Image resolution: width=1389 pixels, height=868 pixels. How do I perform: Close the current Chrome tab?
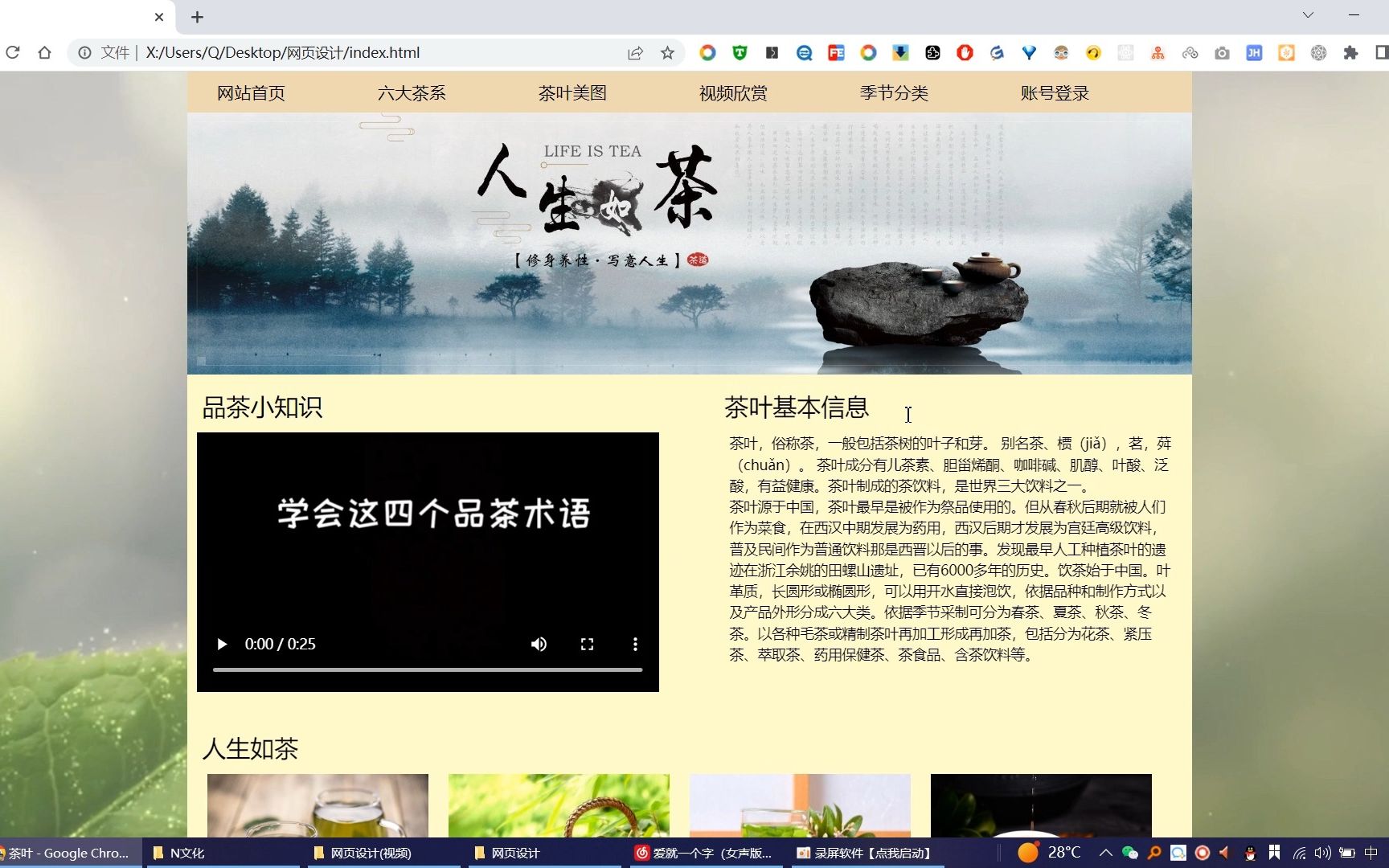click(159, 17)
